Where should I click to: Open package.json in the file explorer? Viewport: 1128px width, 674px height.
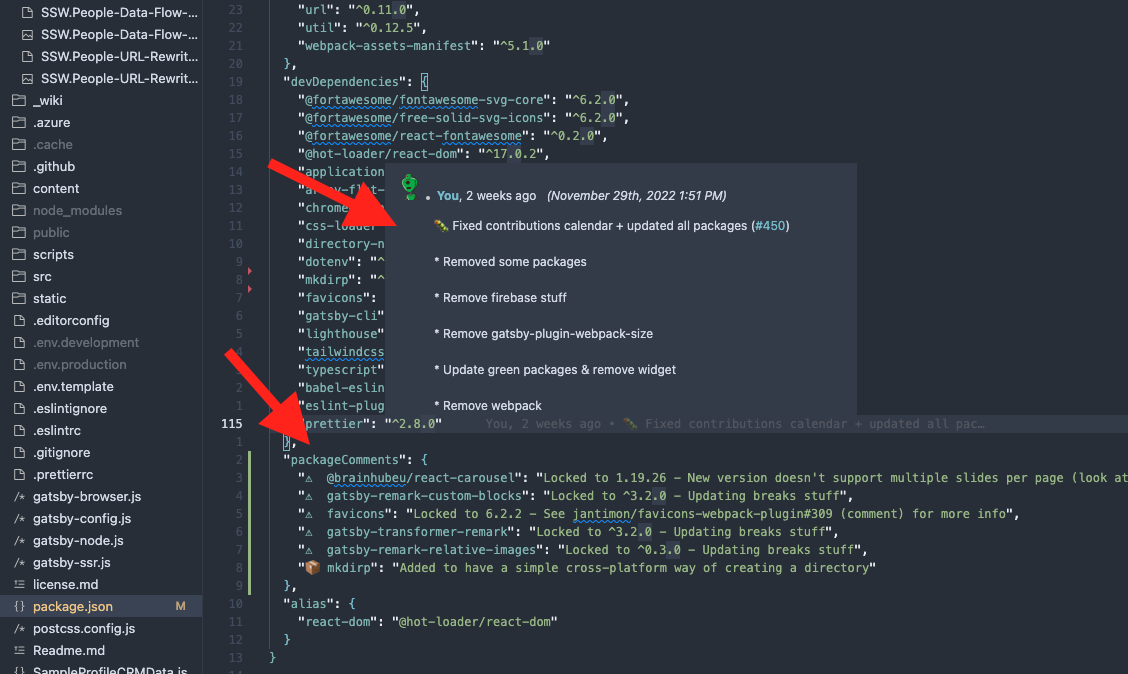[x=72, y=606]
